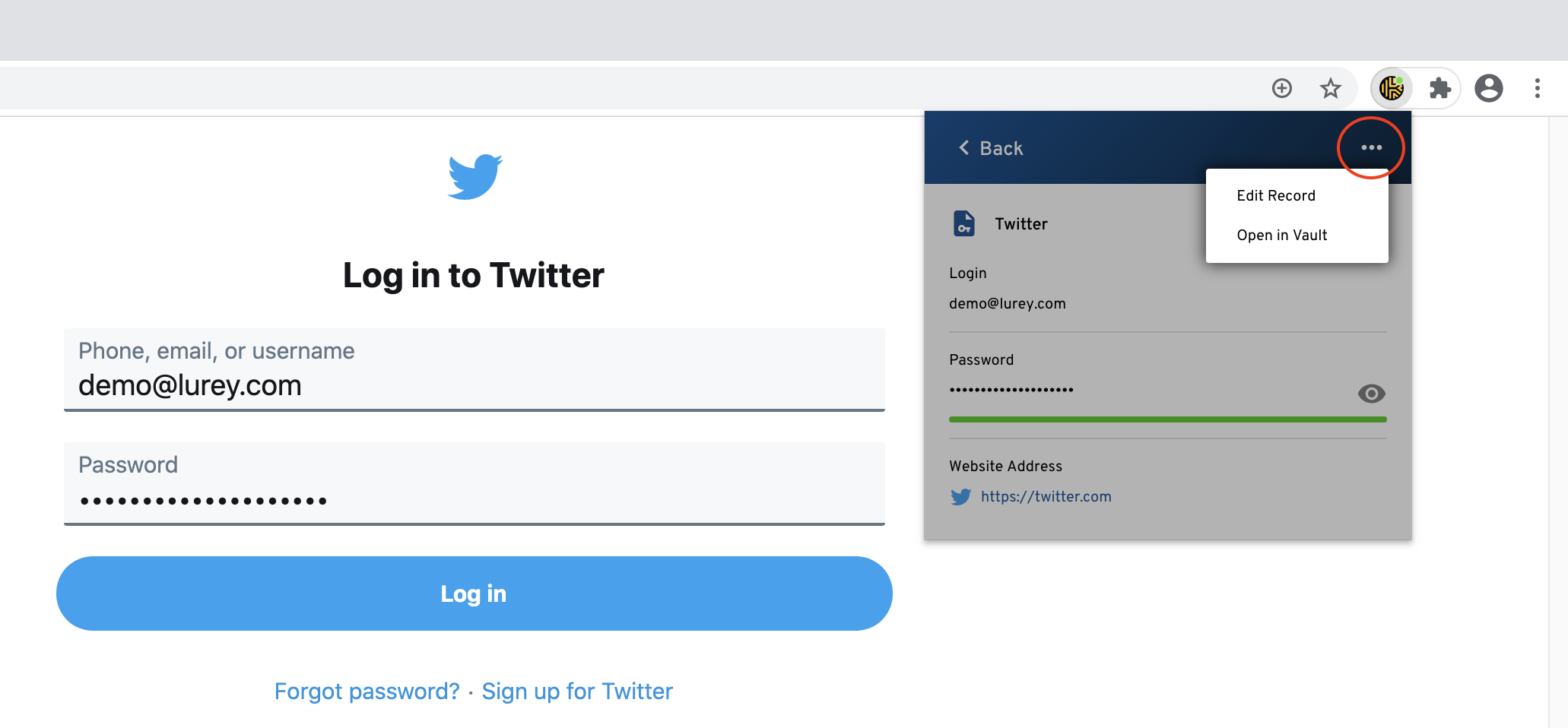Viewport: 1568px width, 728px height.
Task: Choose Open in Vault menu option
Action: pyautogui.click(x=1281, y=236)
